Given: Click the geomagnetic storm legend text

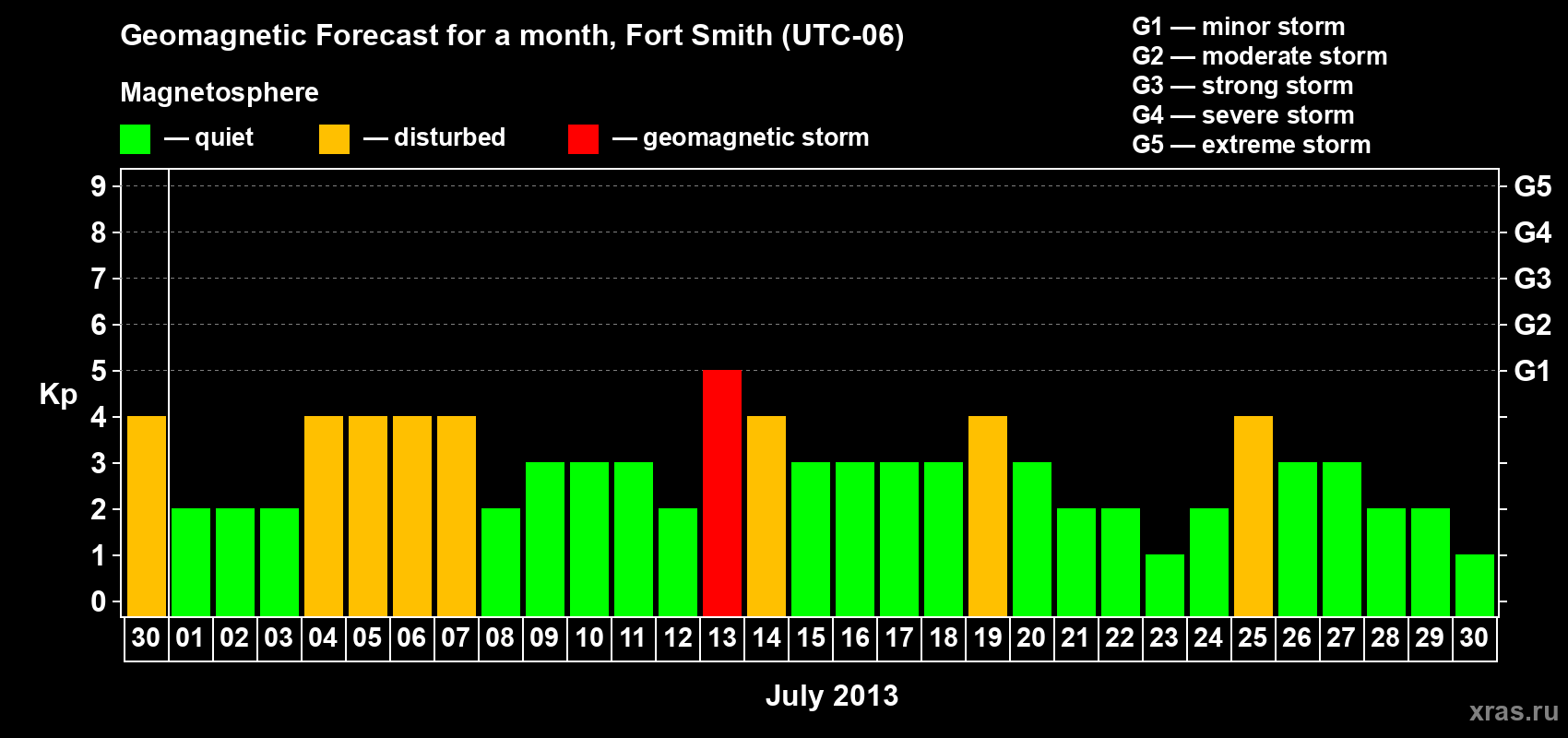Looking at the screenshot, I should [x=755, y=137].
